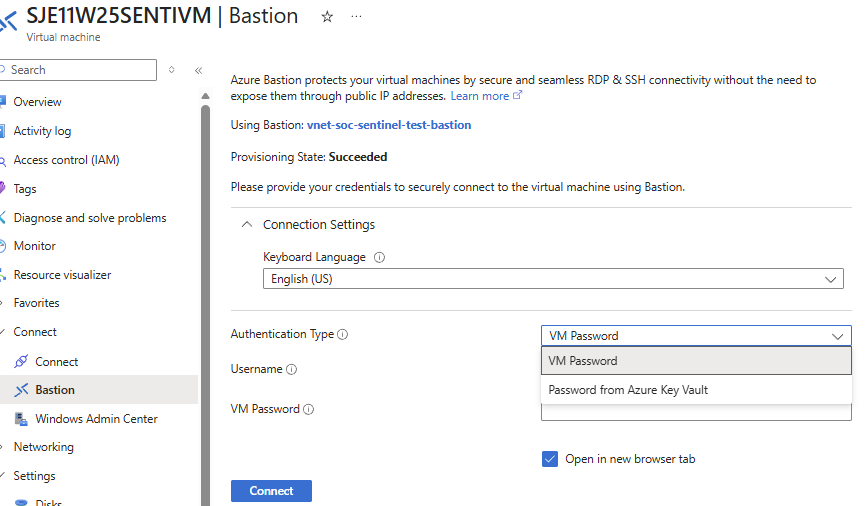Open the more options ellipsis in header
Image resolution: width=867 pixels, height=506 pixels.
tap(356, 17)
